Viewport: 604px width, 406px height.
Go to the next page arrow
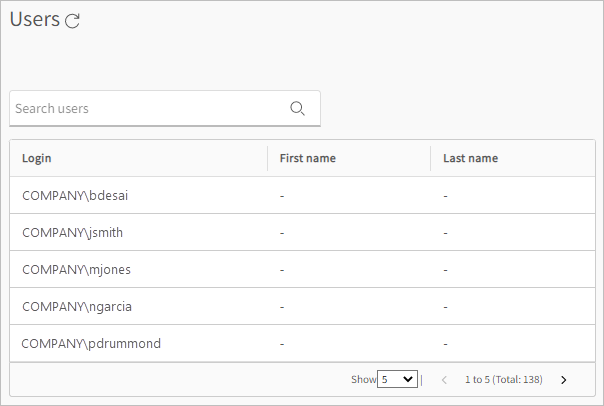(564, 380)
